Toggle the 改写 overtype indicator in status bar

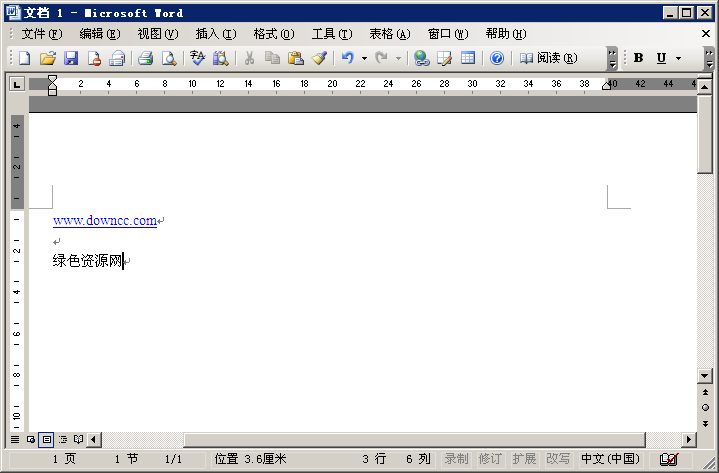[x=558, y=459]
